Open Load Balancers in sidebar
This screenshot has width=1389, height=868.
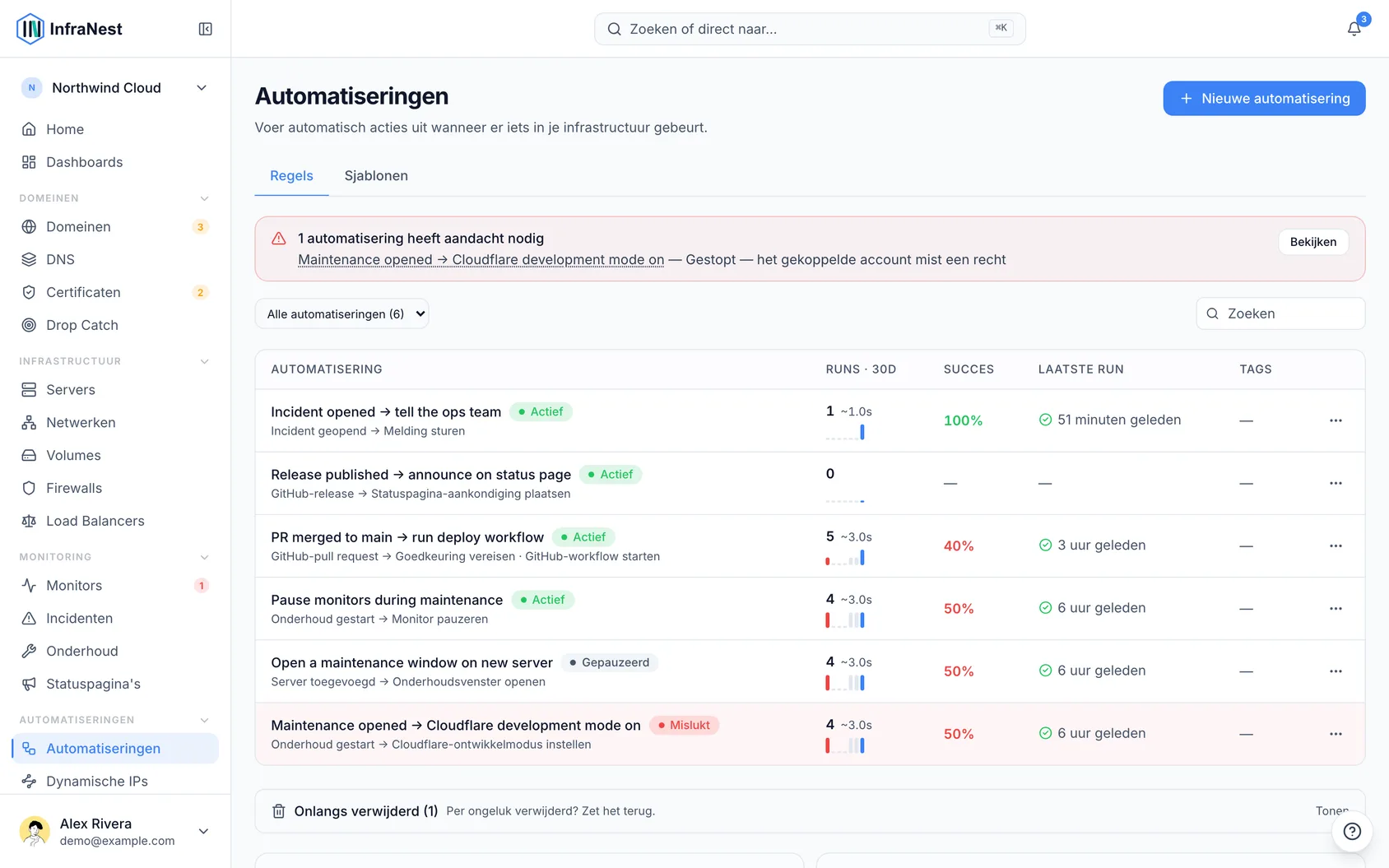point(115,521)
